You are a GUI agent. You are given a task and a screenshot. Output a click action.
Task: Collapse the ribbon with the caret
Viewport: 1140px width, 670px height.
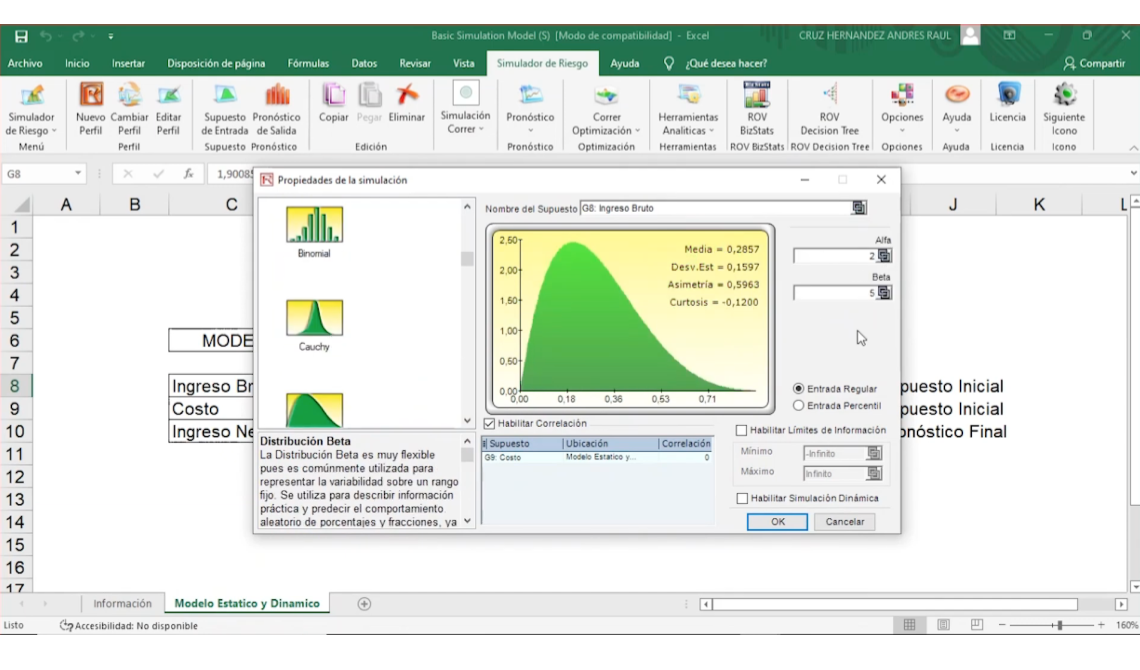tap(1133, 148)
